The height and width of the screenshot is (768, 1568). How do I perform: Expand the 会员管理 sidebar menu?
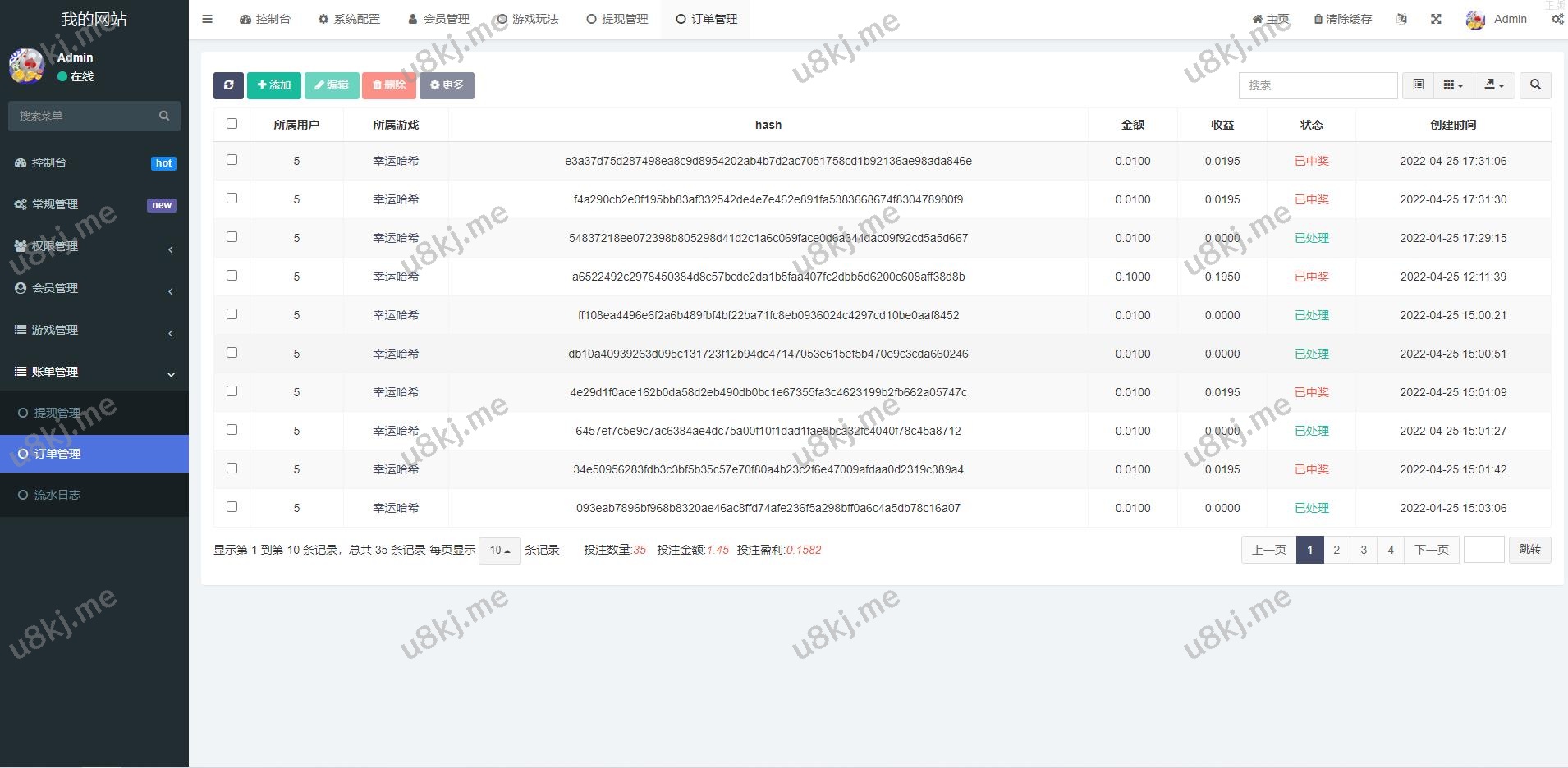pyautogui.click(x=94, y=288)
